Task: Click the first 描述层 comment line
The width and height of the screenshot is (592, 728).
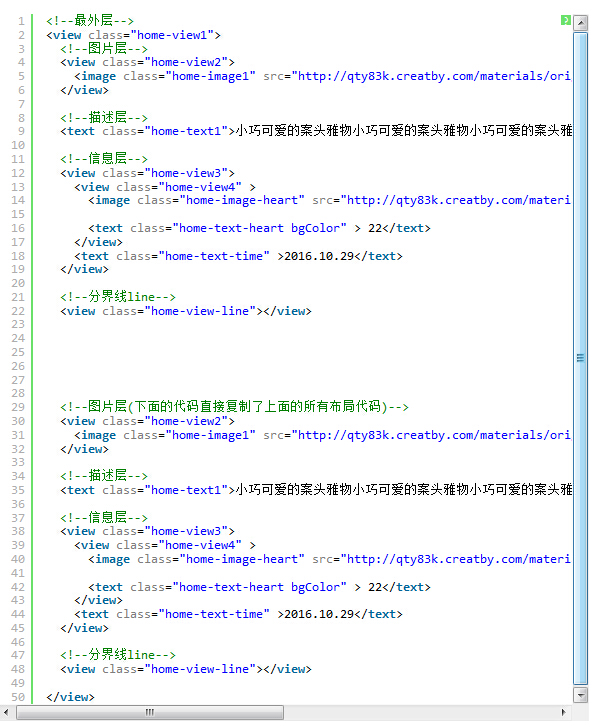Action: pyautogui.click(x=104, y=117)
